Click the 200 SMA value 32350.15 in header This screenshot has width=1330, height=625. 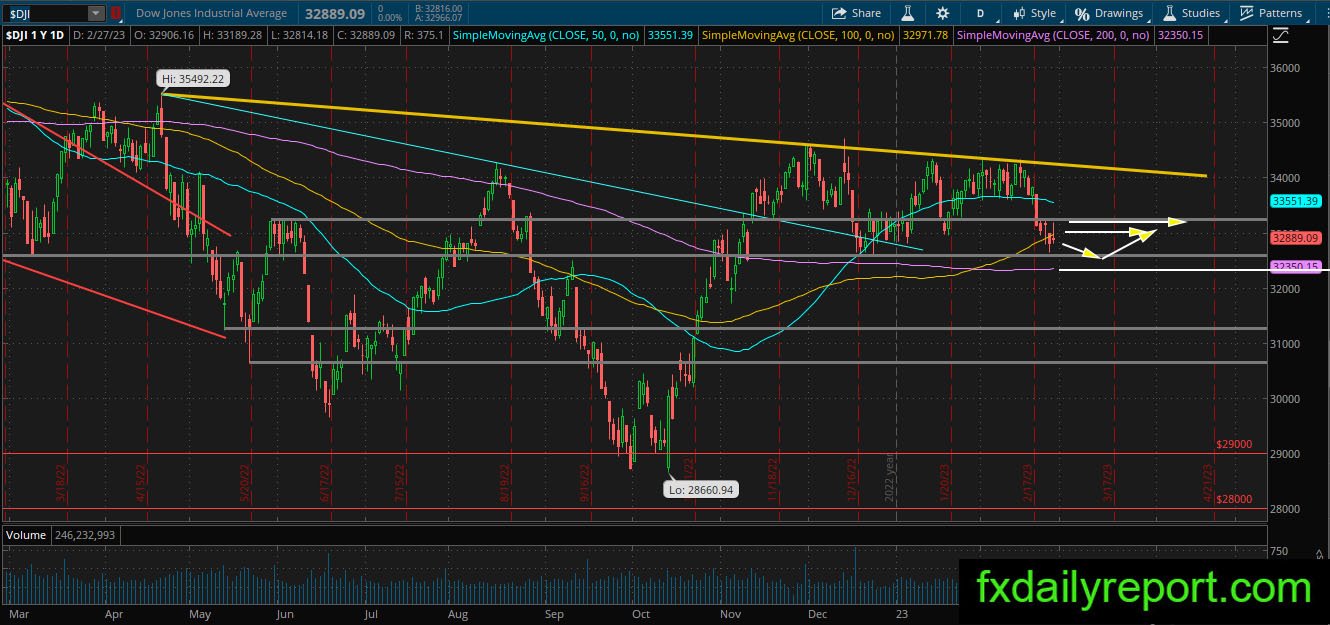(x=1179, y=34)
